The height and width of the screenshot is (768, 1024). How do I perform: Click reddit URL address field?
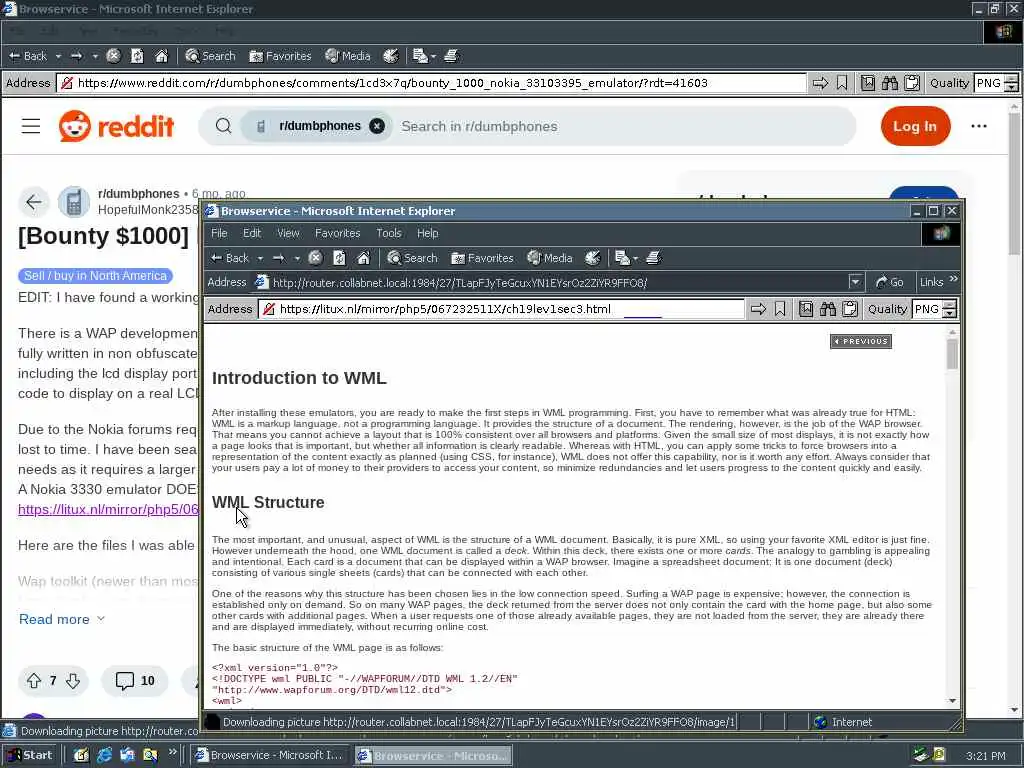tap(432, 83)
